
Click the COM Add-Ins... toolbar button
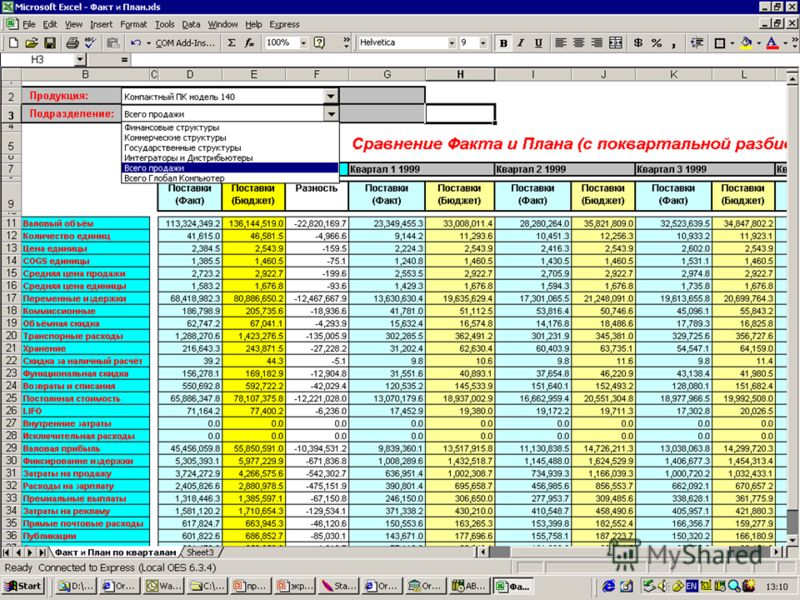(x=185, y=43)
